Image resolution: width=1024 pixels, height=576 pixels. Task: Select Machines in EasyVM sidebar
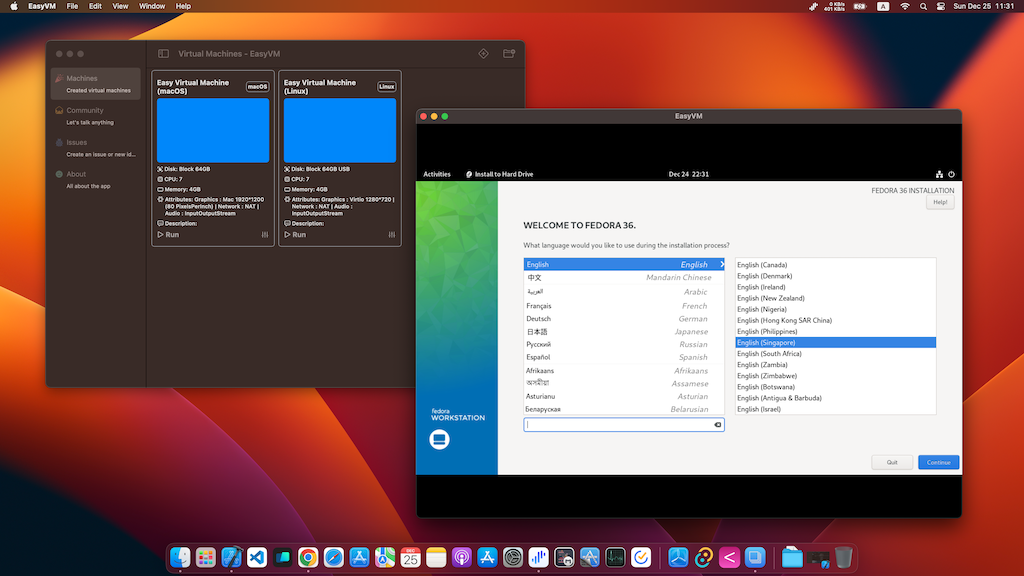96,84
